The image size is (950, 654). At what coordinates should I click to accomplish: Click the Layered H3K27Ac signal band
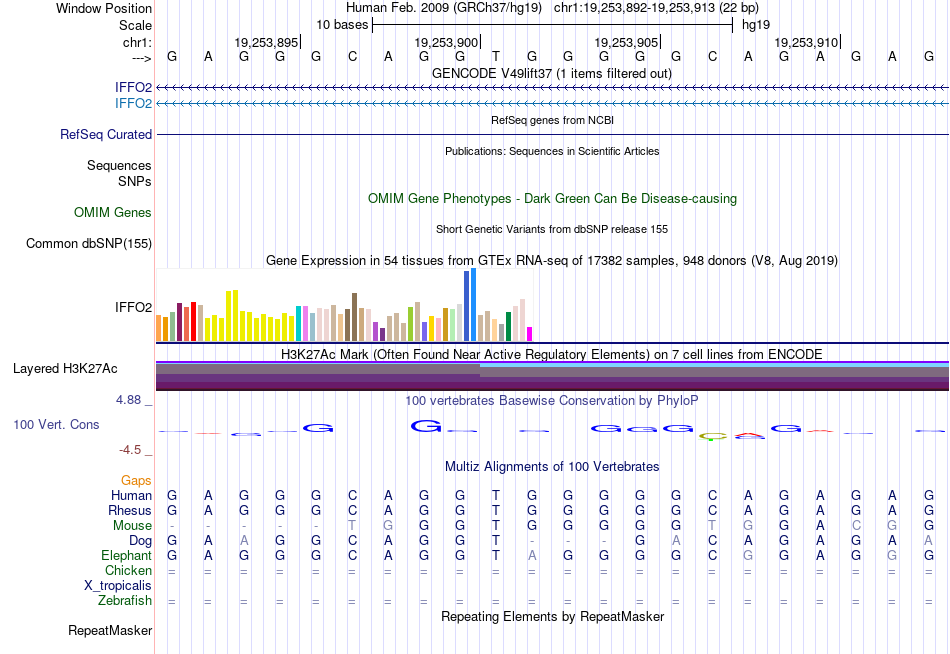pos(552,375)
